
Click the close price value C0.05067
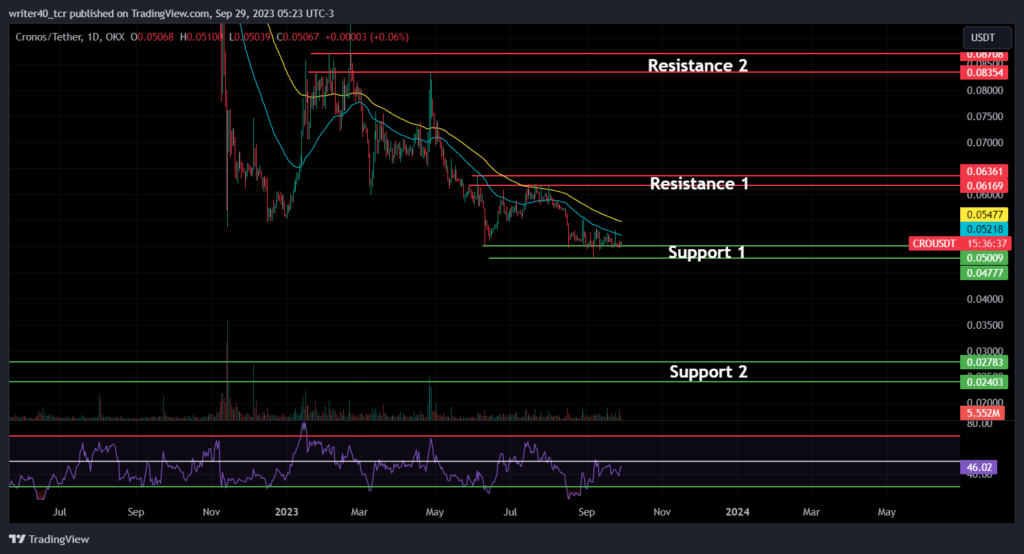[x=298, y=37]
